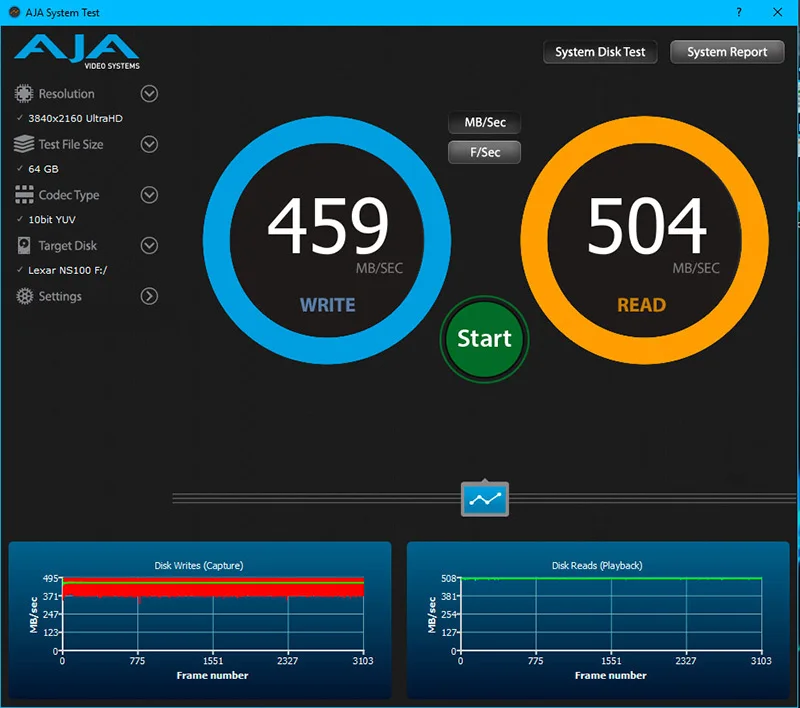Switch display units to MB/Sec
The image size is (800, 708).
(485, 122)
